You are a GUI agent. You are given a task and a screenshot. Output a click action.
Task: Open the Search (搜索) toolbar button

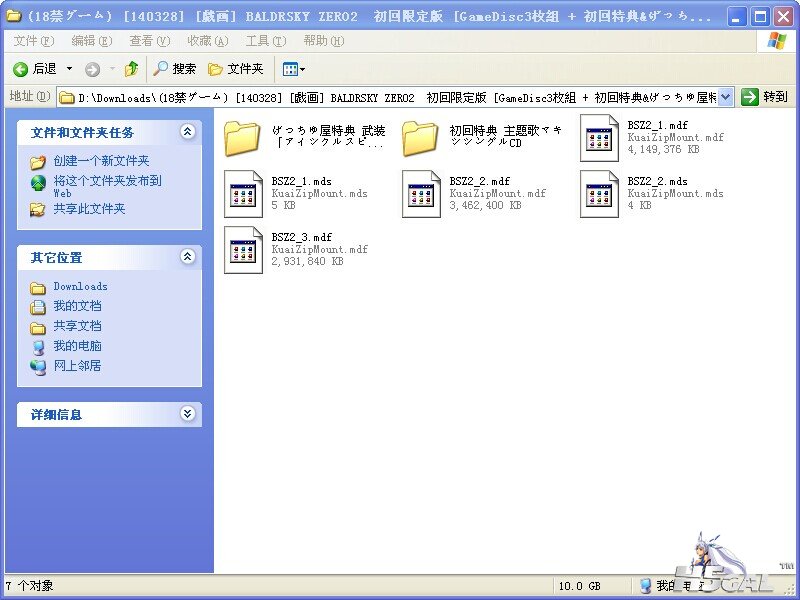point(174,68)
